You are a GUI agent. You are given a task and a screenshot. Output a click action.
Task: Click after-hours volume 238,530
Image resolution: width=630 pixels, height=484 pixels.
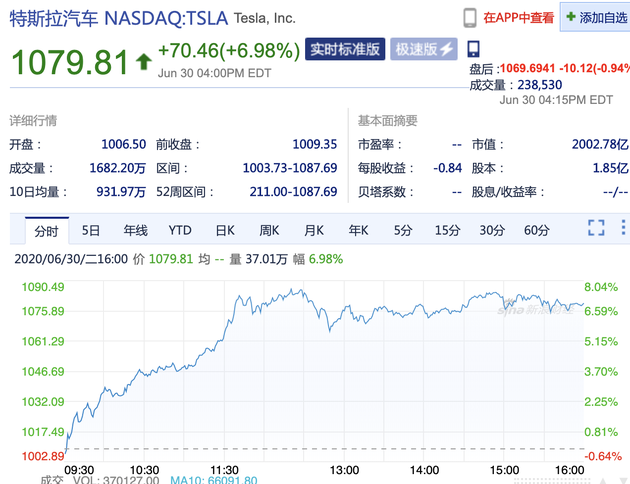tap(540, 85)
